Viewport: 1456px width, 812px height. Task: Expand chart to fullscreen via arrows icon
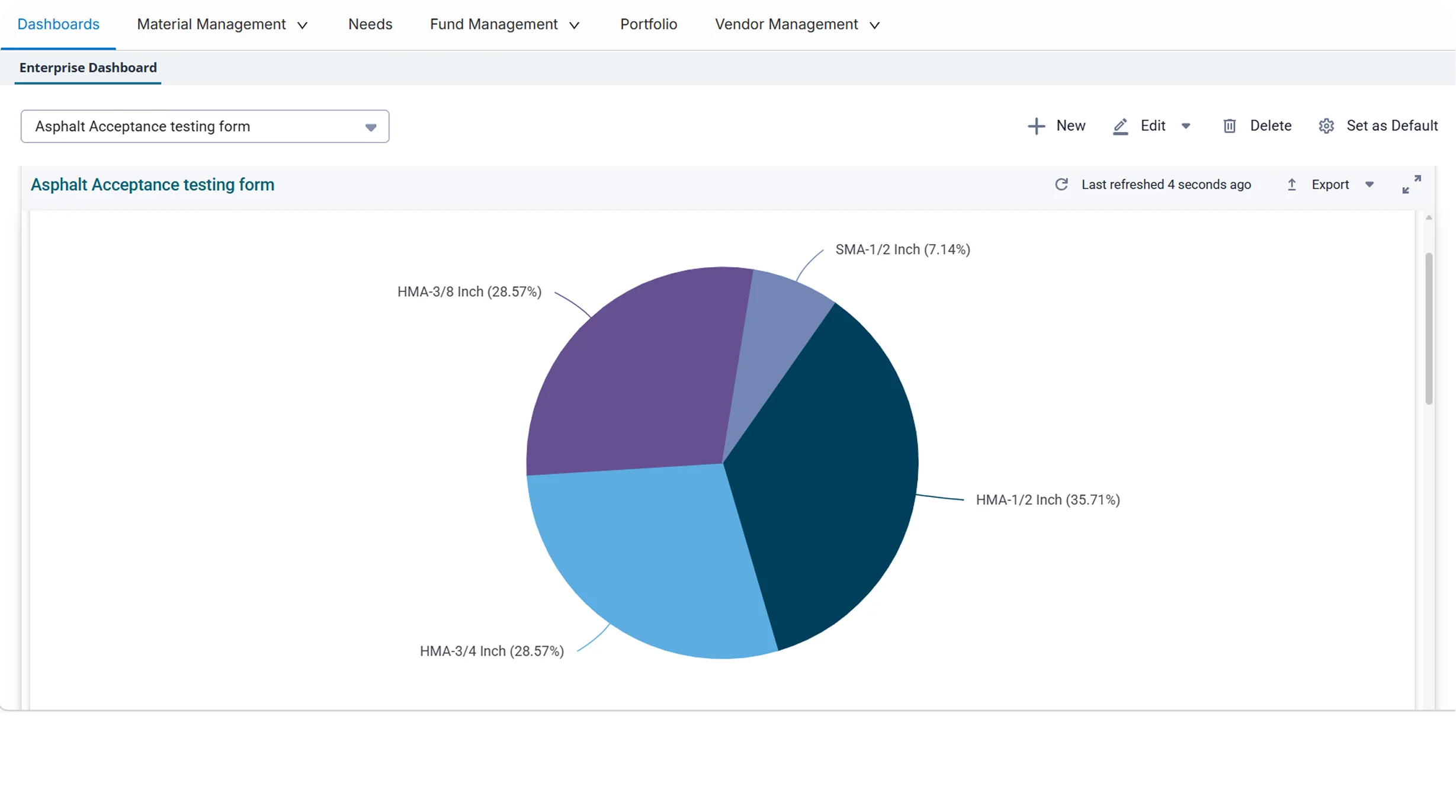click(1412, 184)
